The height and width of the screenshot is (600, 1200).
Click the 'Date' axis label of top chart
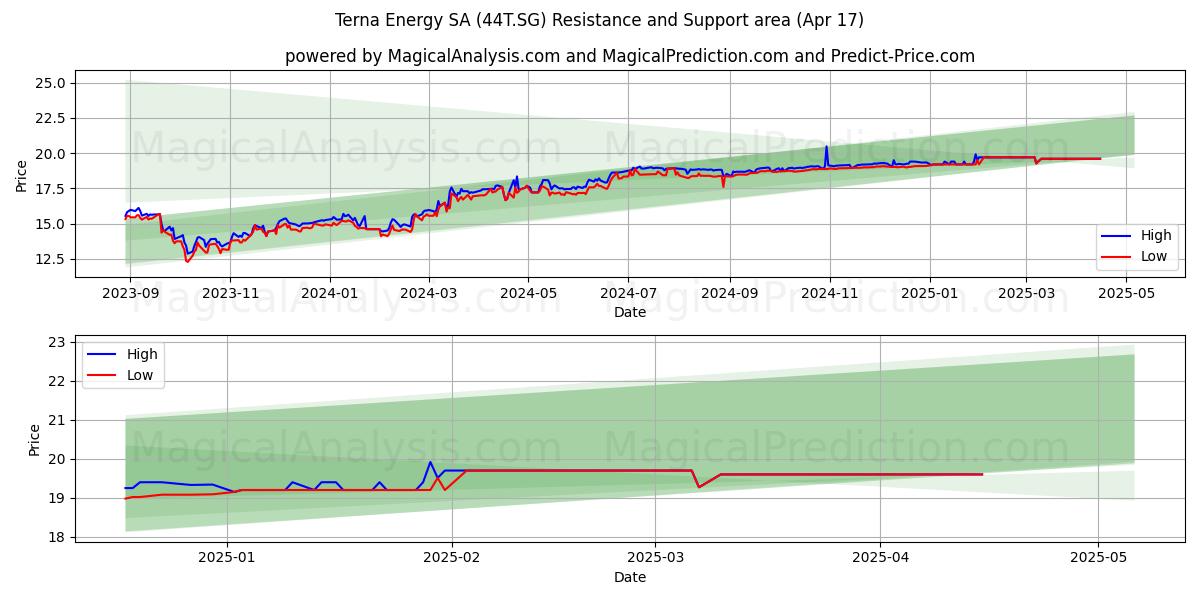click(630, 312)
